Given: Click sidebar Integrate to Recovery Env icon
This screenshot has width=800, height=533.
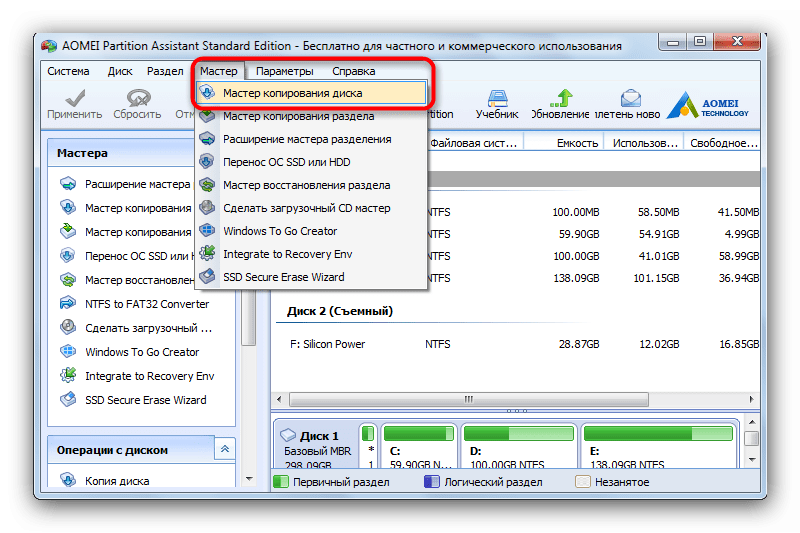Looking at the screenshot, I should click(x=68, y=375).
